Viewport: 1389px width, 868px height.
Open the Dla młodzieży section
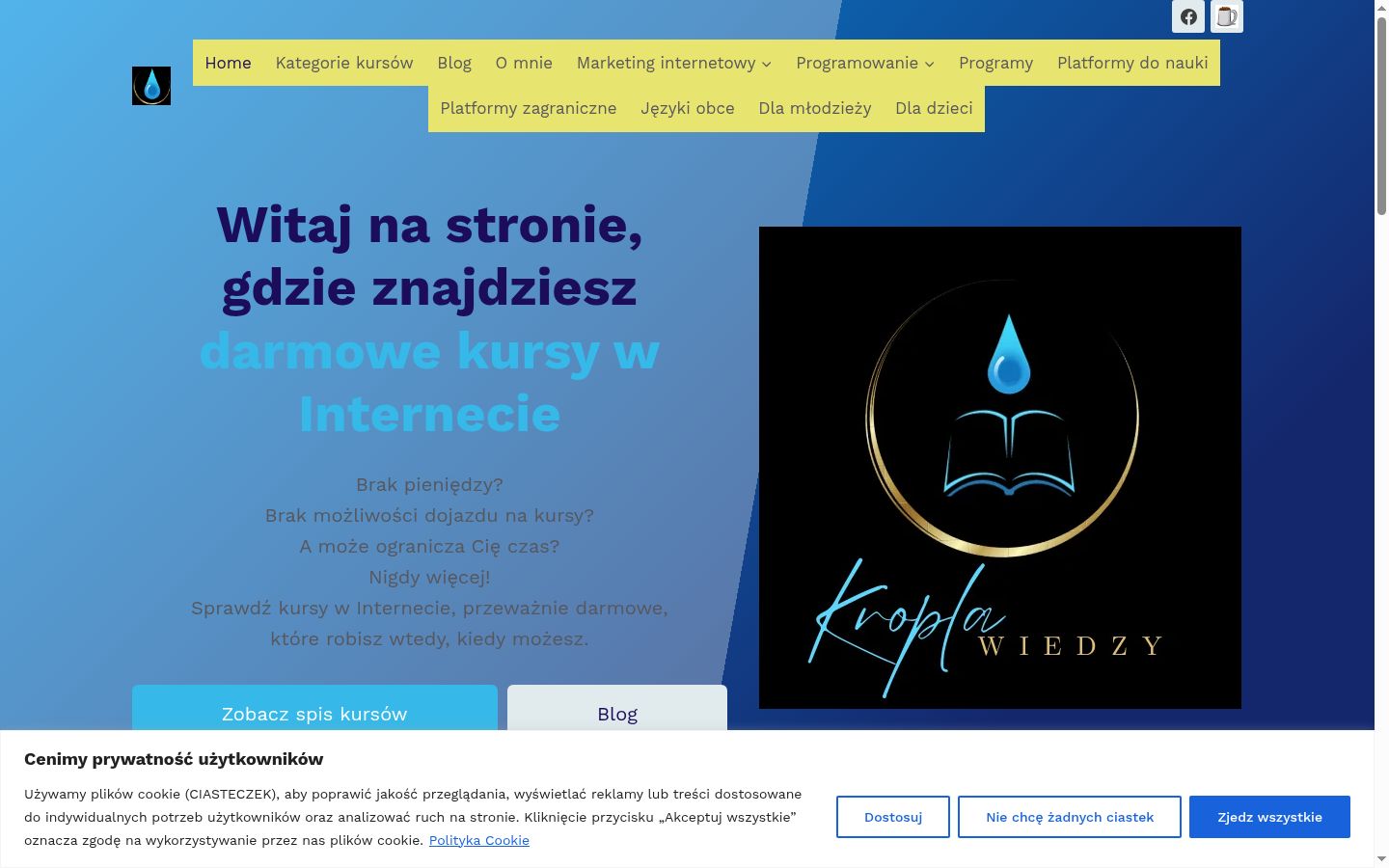[815, 108]
